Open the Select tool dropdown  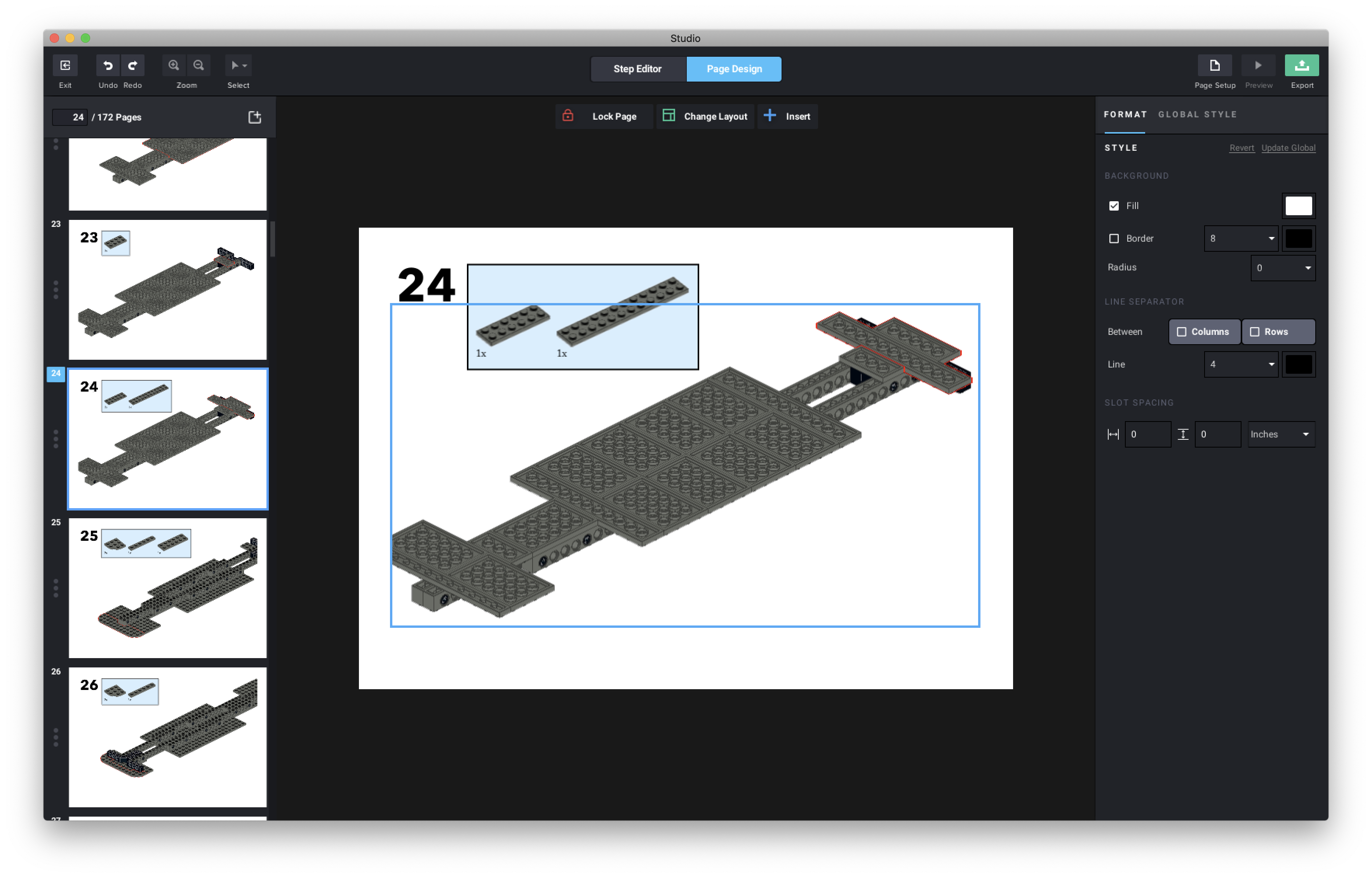(238, 66)
